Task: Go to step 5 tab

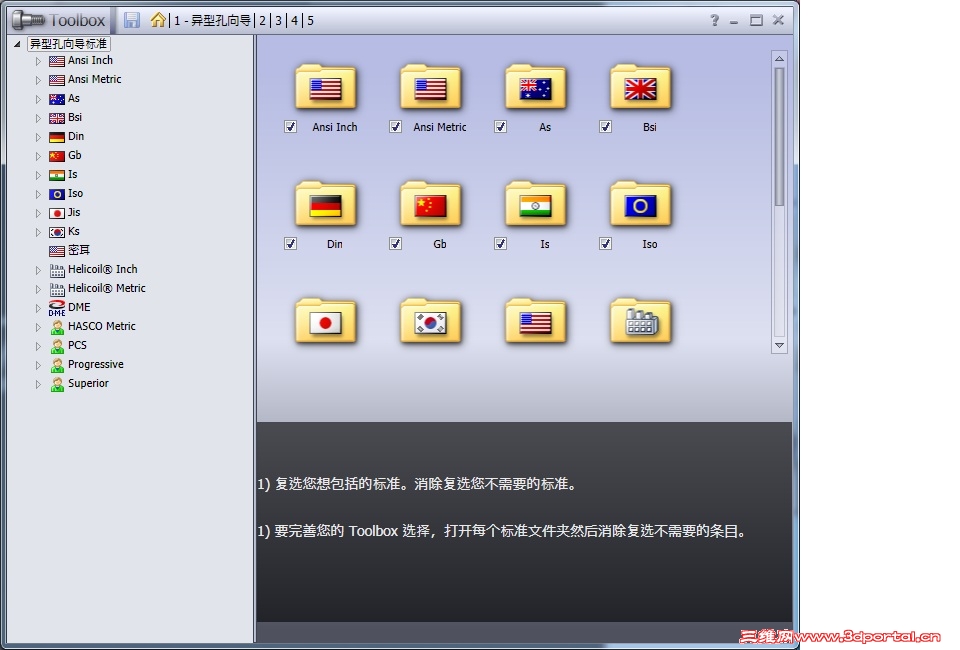Action: [x=310, y=21]
